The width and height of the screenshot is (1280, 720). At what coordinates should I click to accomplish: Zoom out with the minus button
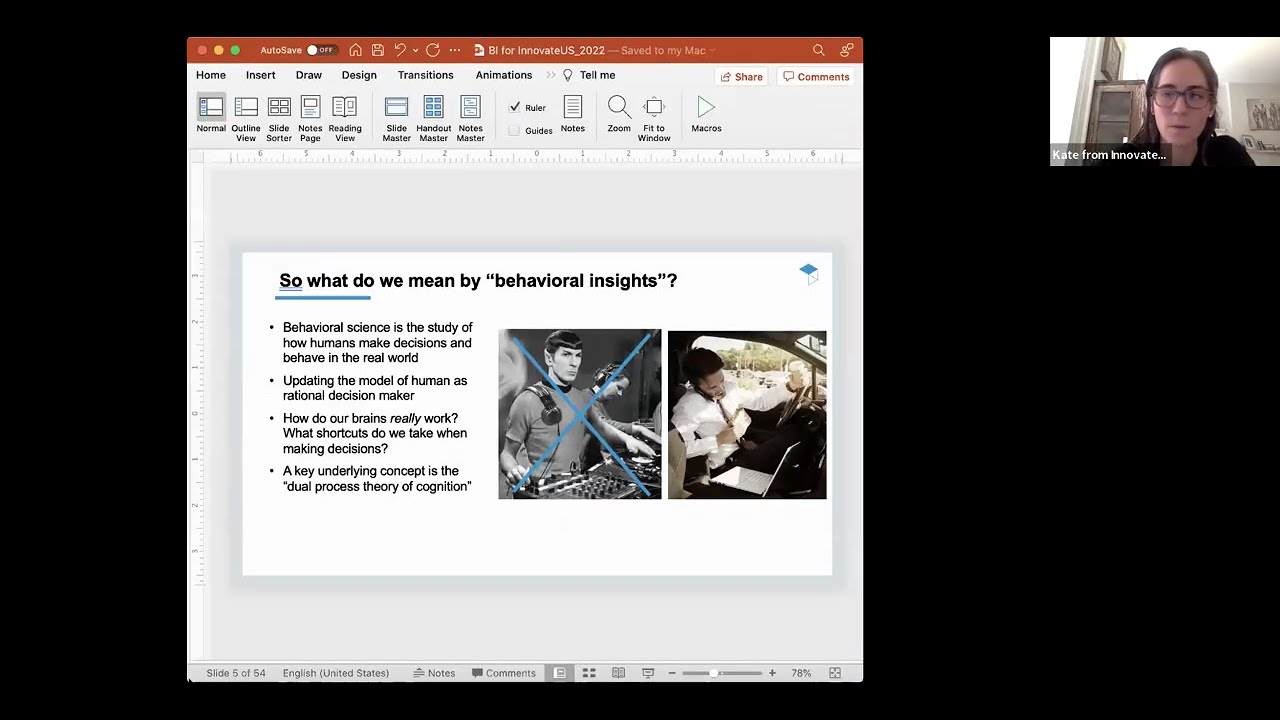pos(672,673)
